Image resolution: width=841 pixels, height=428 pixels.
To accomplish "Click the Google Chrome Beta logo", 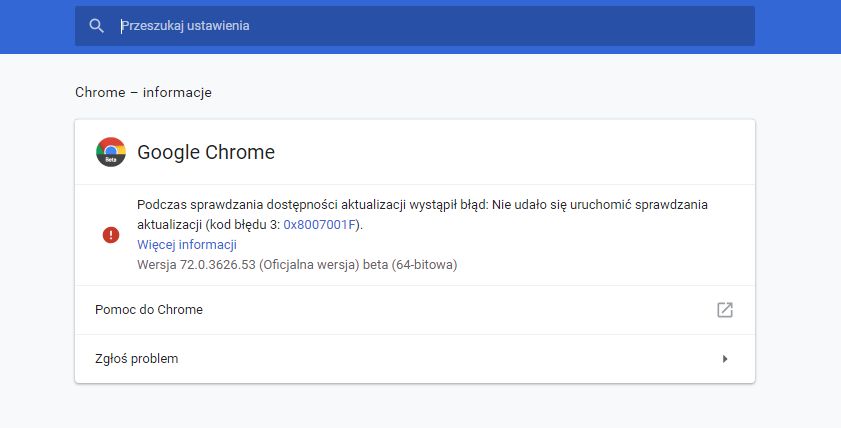I will [x=111, y=152].
